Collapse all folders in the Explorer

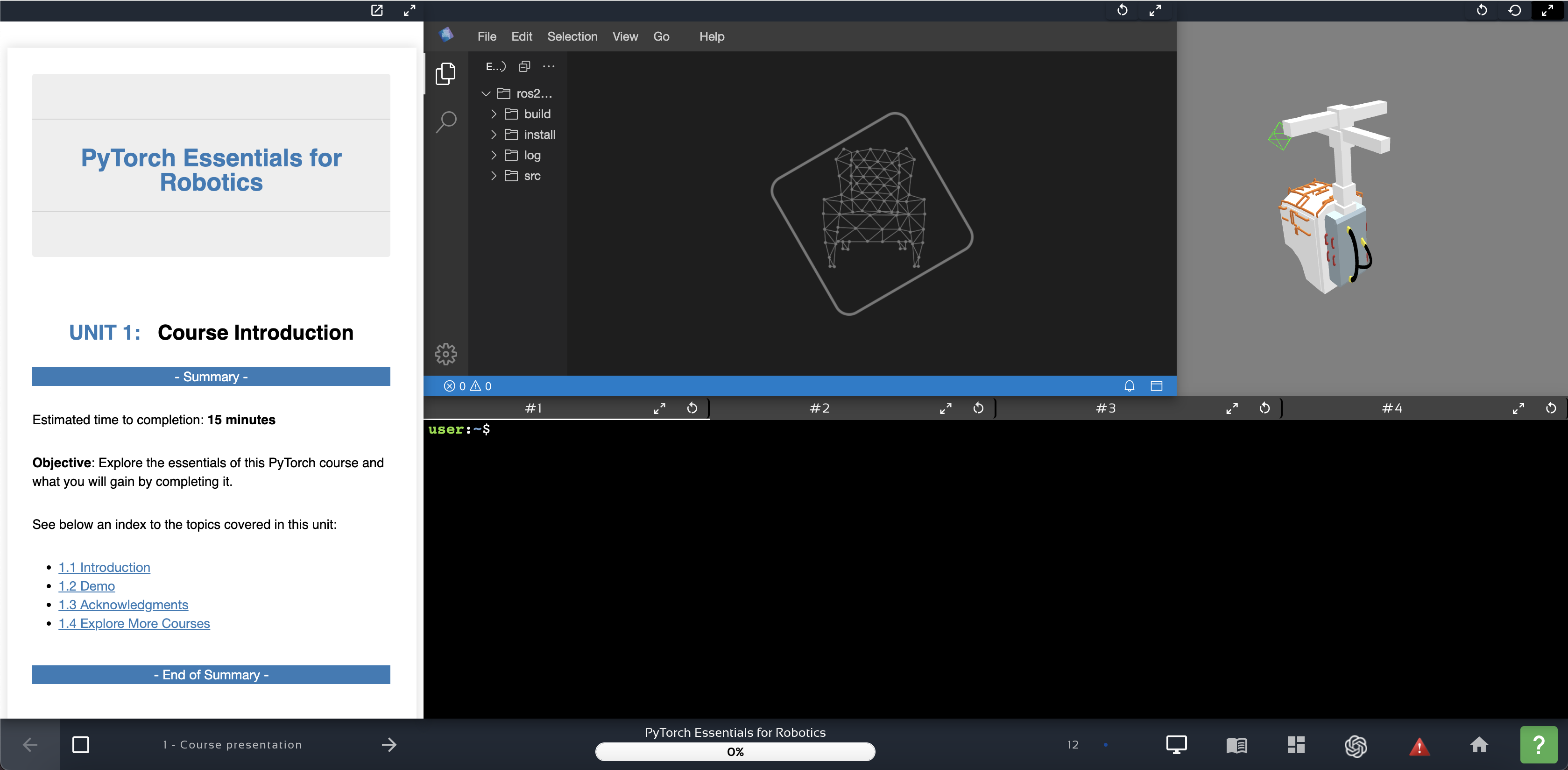pyautogui.click(x=524, y=66)
